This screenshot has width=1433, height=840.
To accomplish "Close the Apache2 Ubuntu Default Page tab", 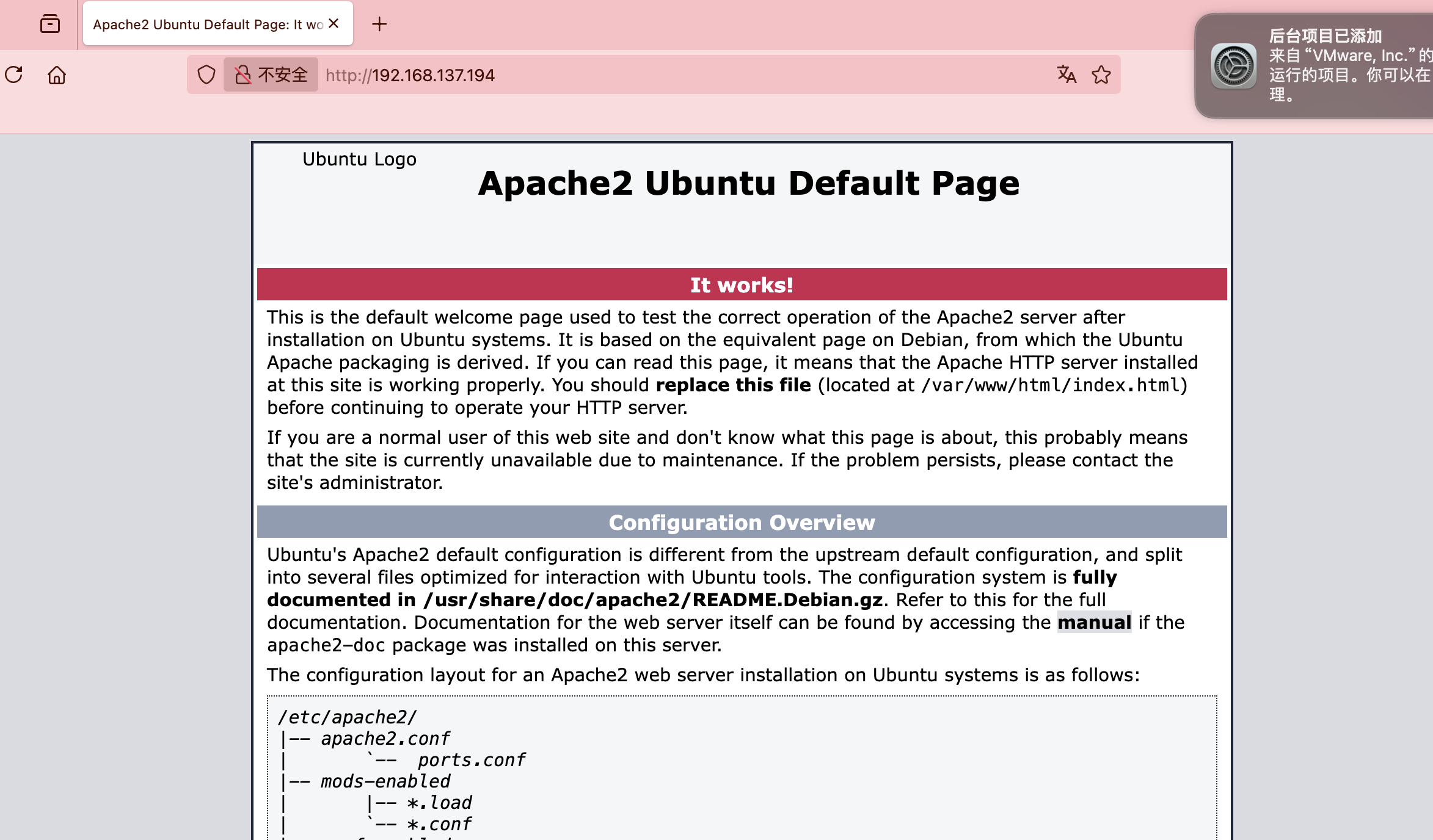I will (334, 24).
